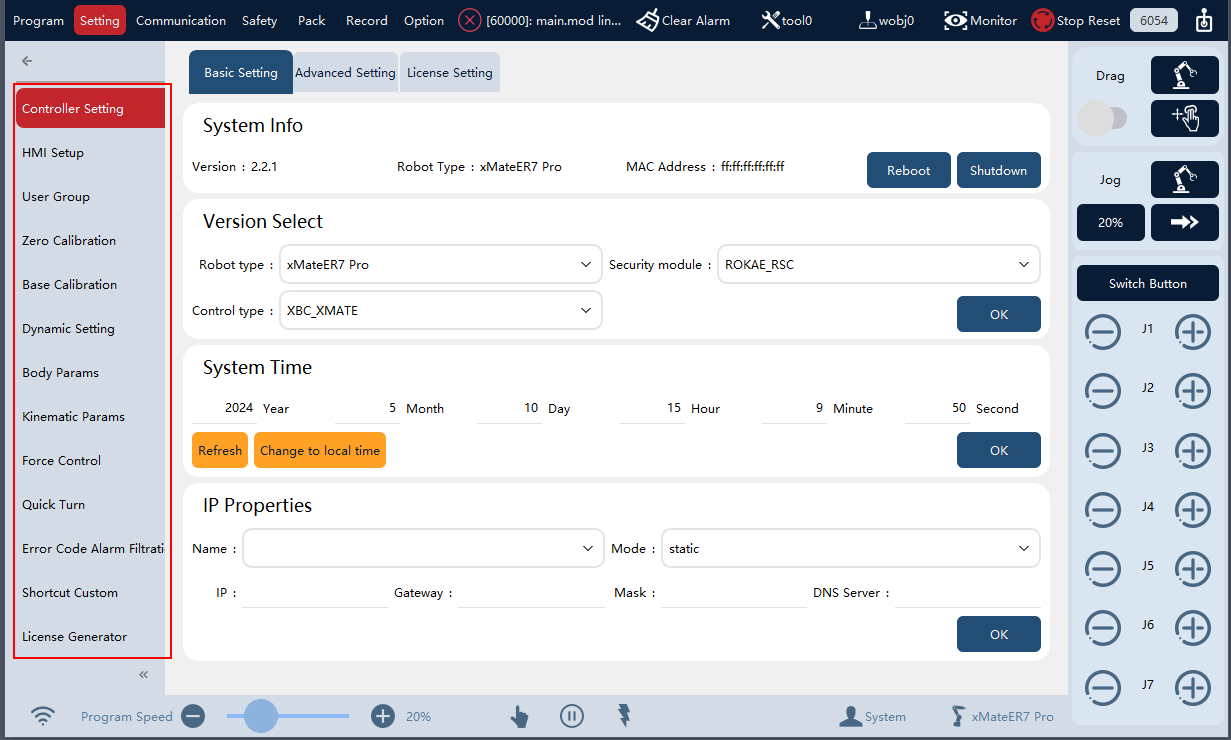Click the robot arm icon beside Drag
Viewport: 1231px width, 740px height.
coord(1185,75)
